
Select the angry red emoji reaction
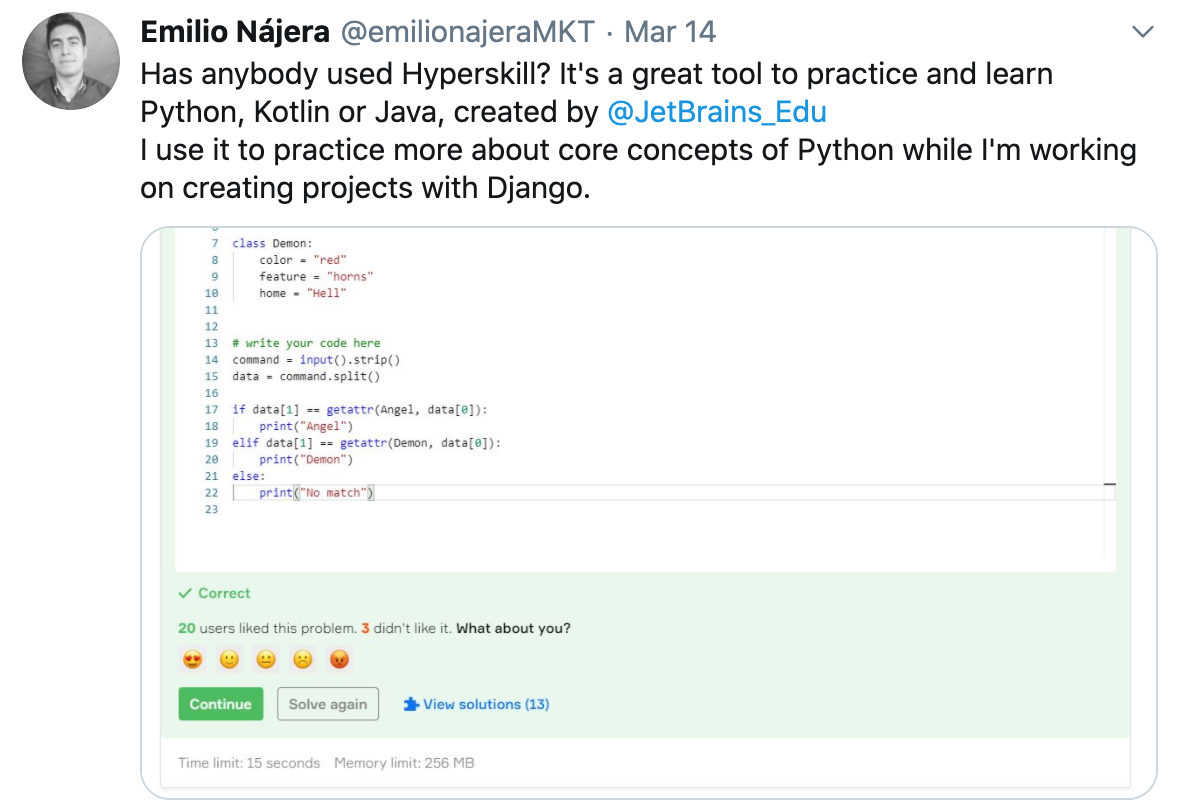[339, 660]
